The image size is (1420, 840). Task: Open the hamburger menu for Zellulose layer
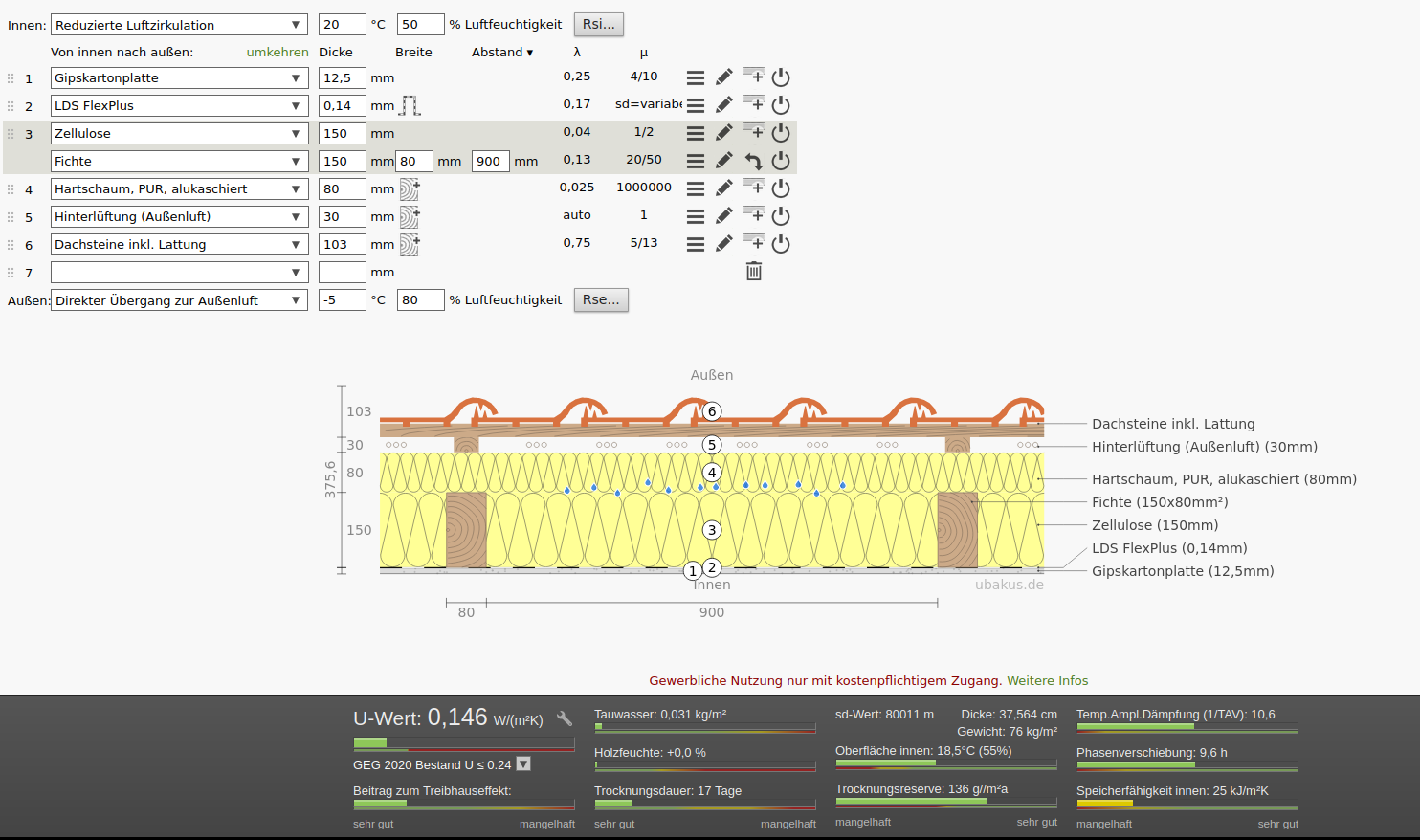[x=696, y=133]
